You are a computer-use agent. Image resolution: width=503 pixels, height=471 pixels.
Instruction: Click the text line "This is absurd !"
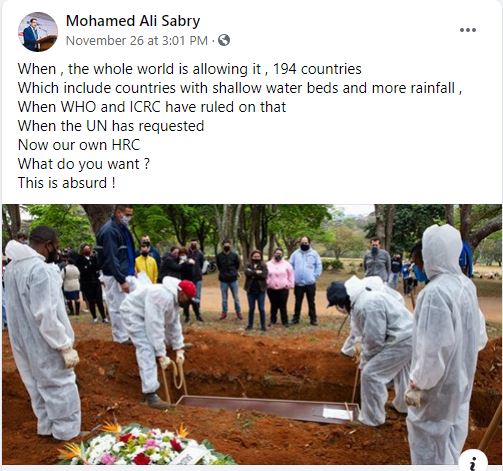coord(67,183)
